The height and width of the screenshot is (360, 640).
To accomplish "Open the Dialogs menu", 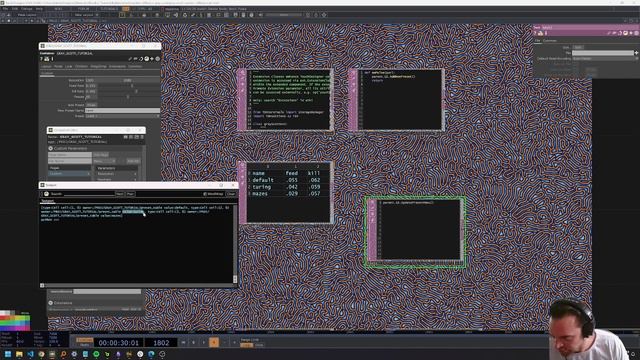I will (27, 9).
